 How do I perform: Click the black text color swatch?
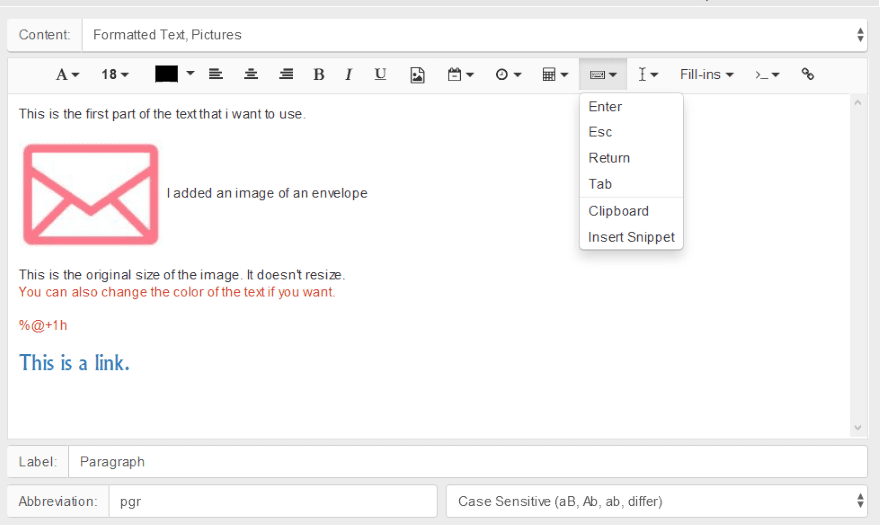[166, 74]
